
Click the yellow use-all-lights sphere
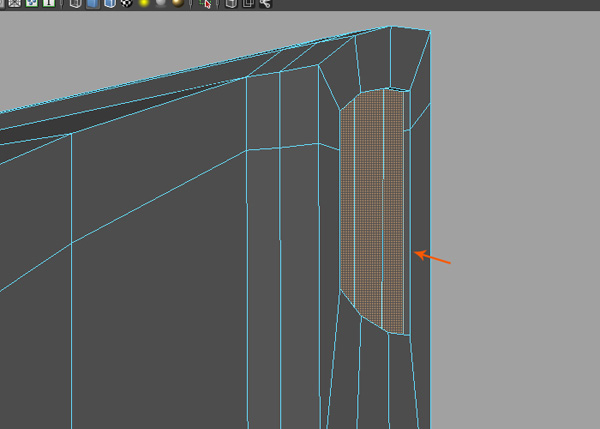143,4
